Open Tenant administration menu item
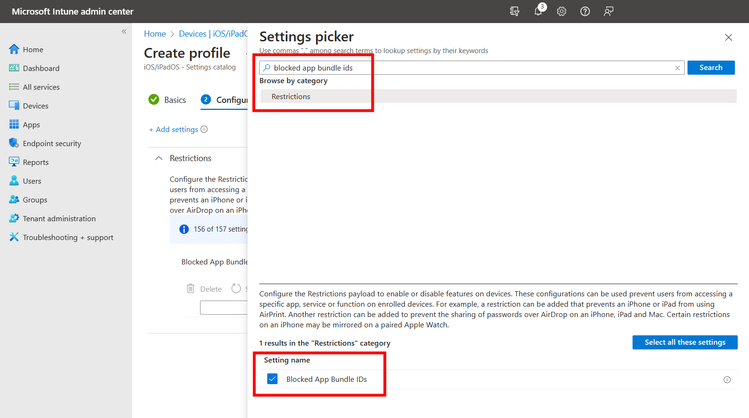Screen dimensions: 749x418 tap(59, 218)
